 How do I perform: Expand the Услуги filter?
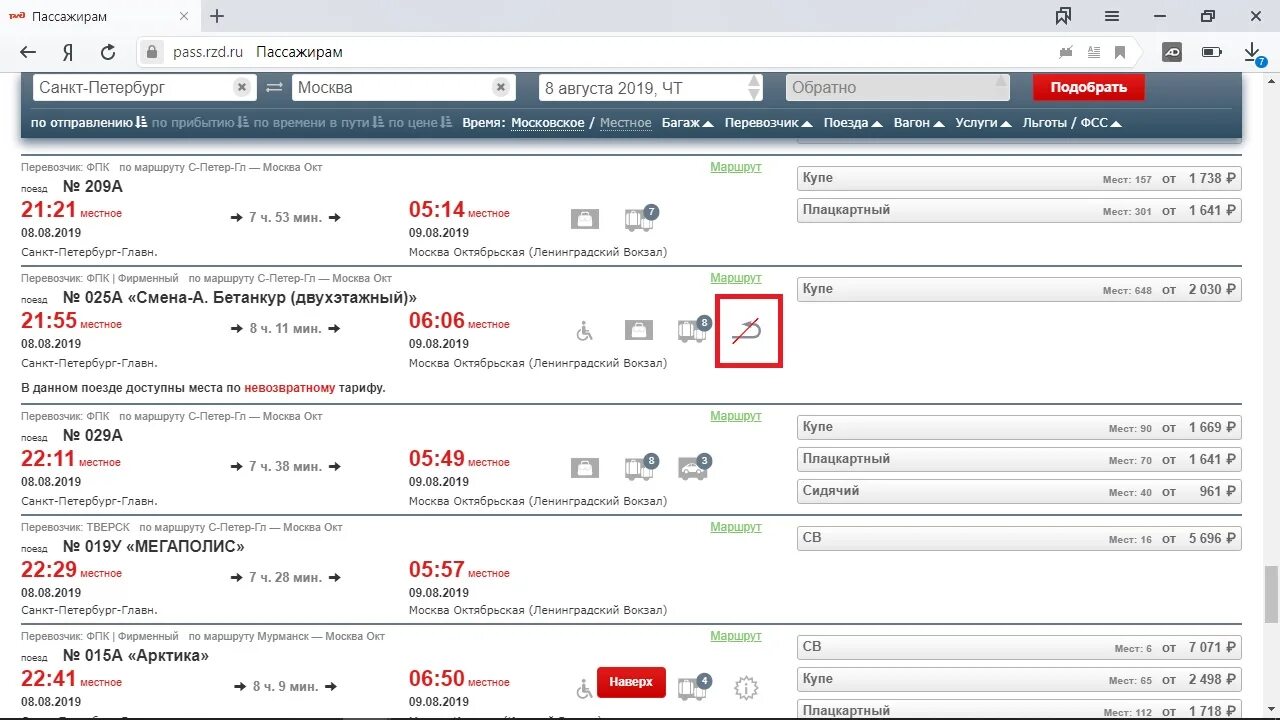pyautogui.click(x=982, y=123)
